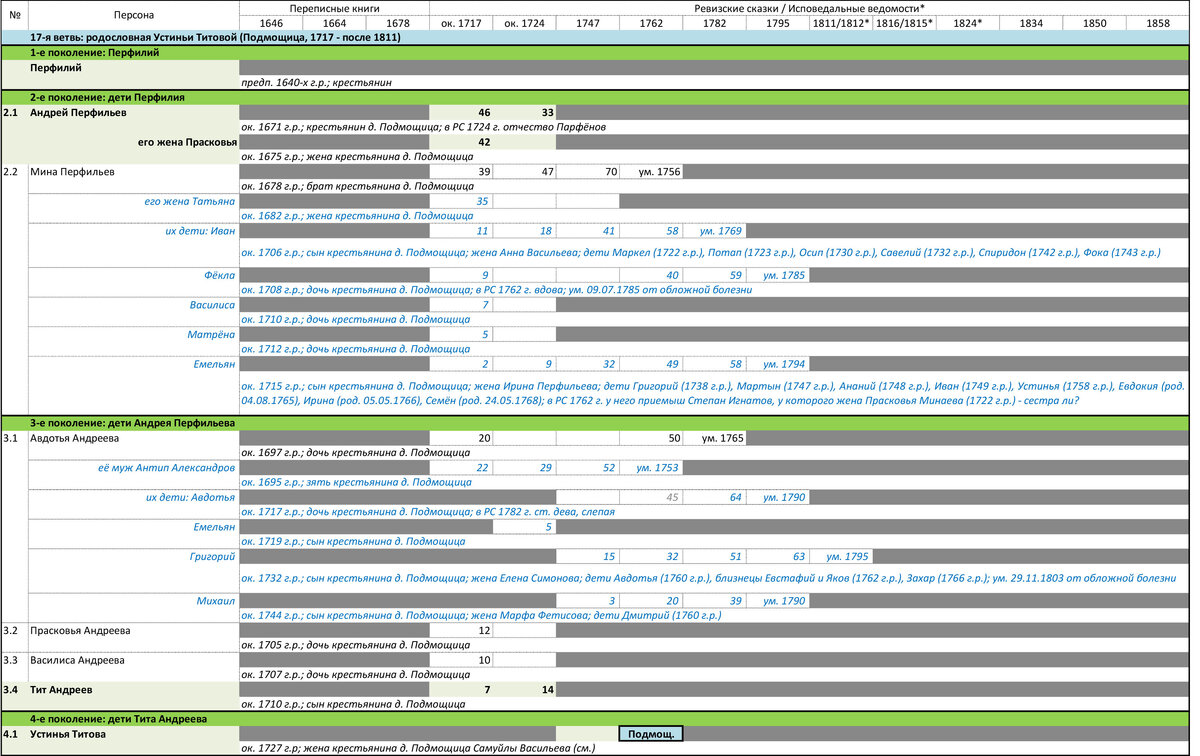Viewport: 1200px width, 756px height.
Task: Click the '№' column header
Action: 14,16
